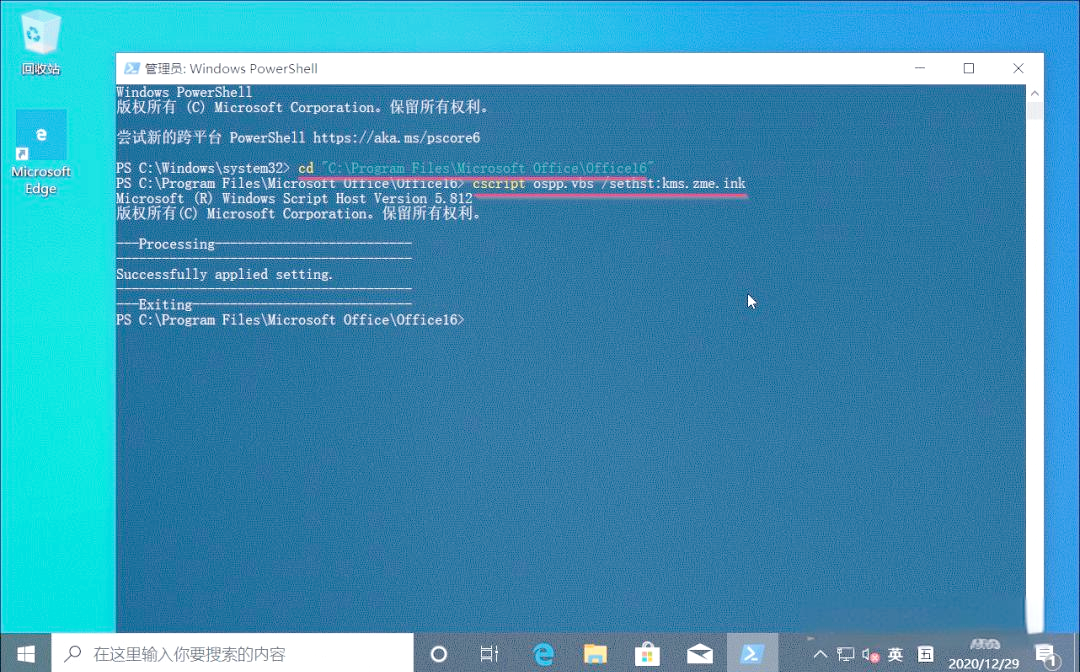Image resolution: width=1080 pixels, height=672 pixels.
Task: Click the PowerShell icon in title bar
Action: (132, 68)
